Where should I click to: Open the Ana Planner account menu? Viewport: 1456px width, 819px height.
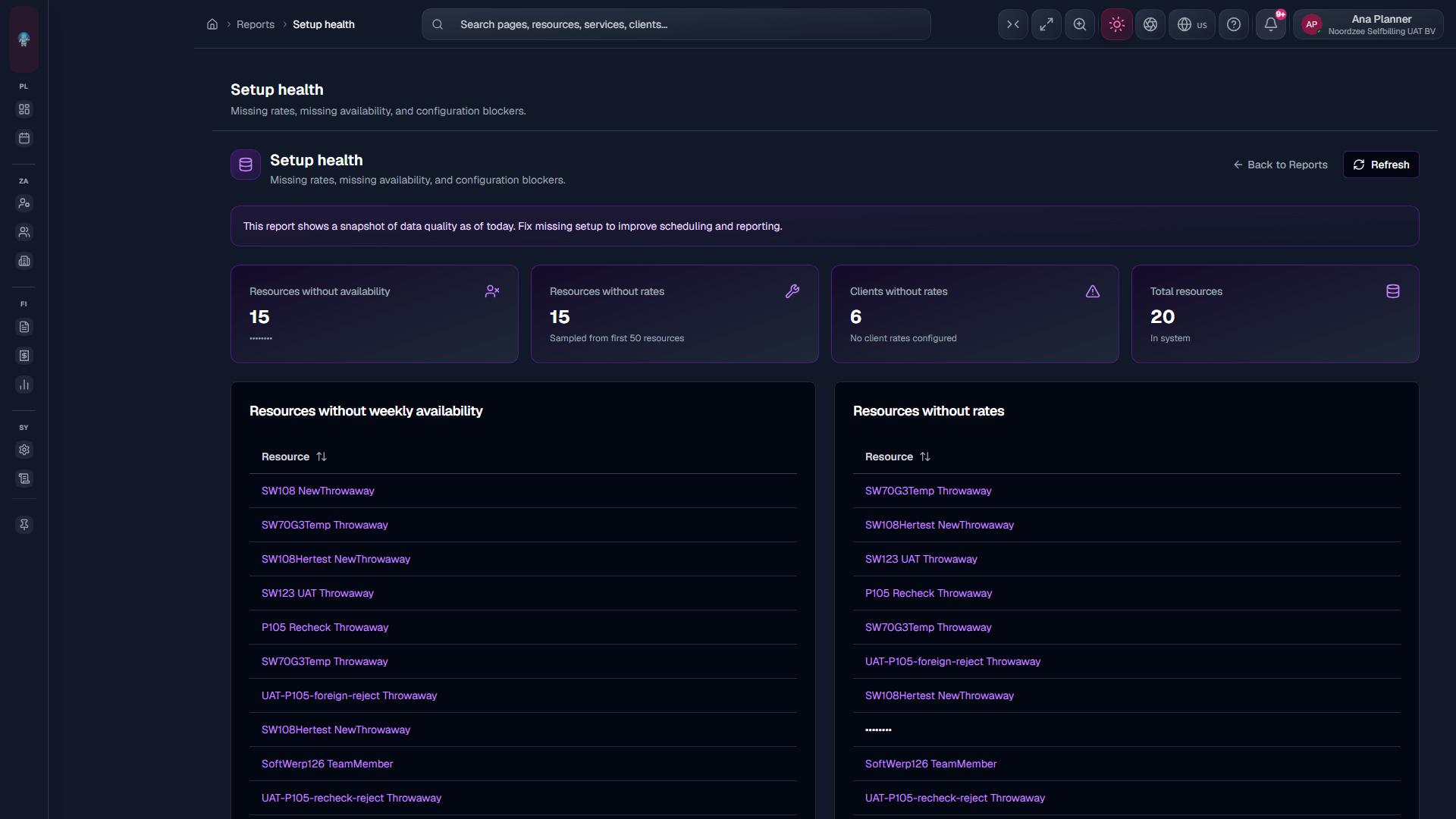(1368, 24)
